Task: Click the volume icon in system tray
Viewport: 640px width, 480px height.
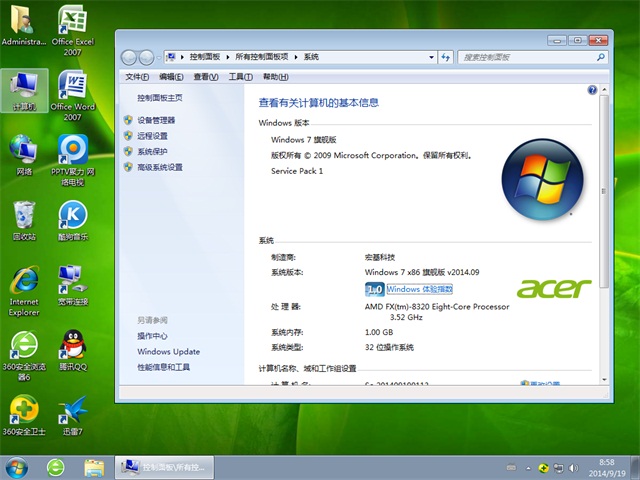Action: click(575, 467)
